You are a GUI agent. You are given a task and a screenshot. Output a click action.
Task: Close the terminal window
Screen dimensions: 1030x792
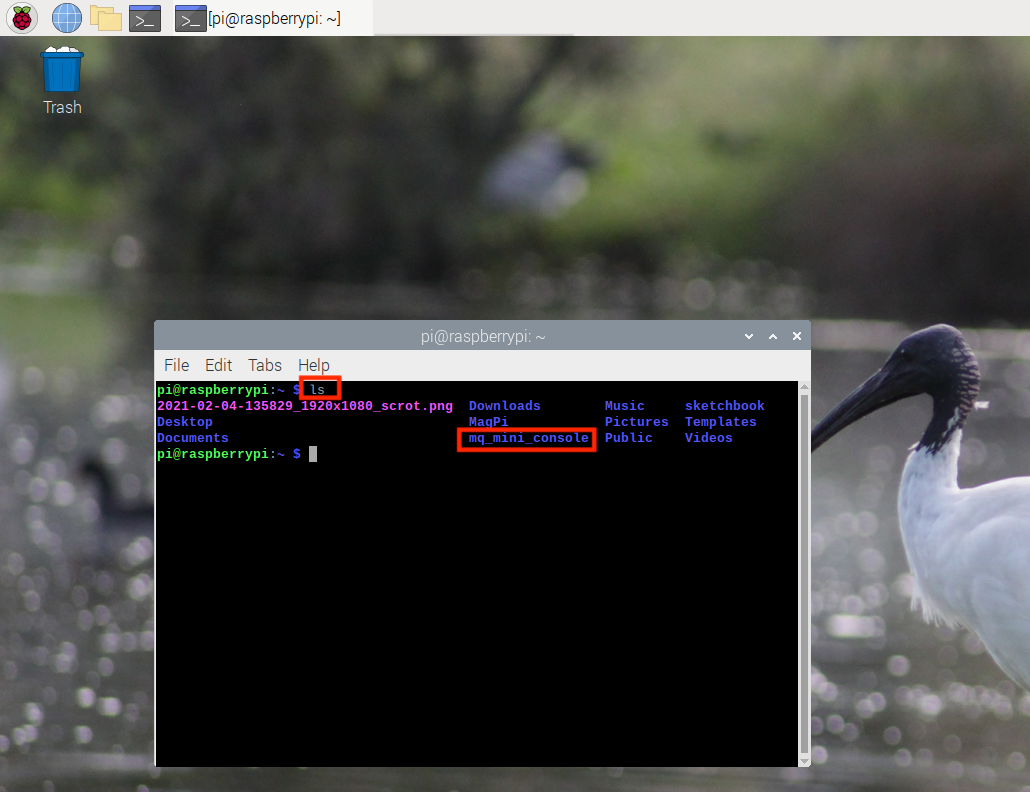click(797, 336)
